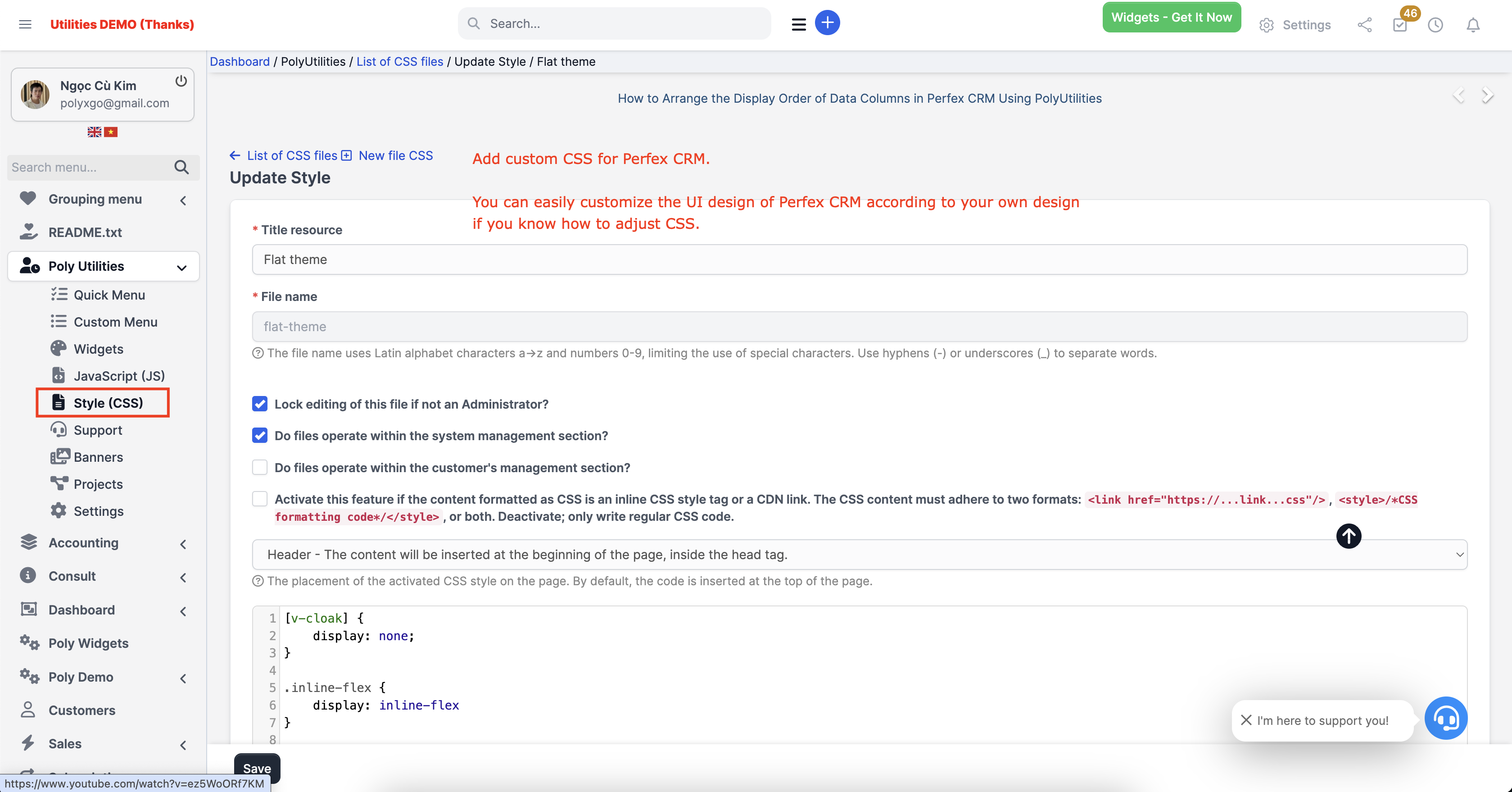Click the blue plus icon near search
Viewport: 1512px width, 792px height.
(828, 23)
